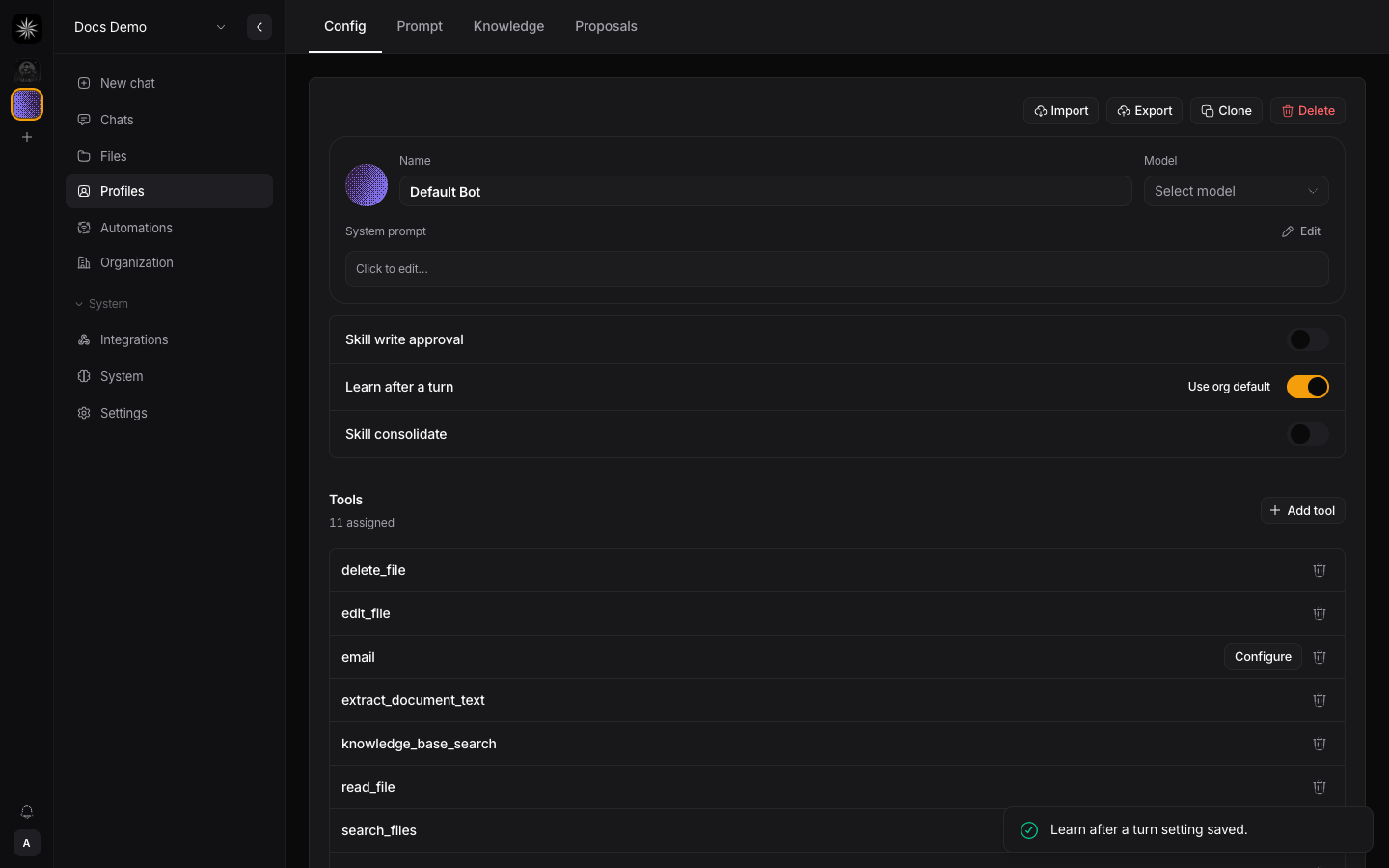Viewport: 1389px width, 868px height.
Task: Toggle Skill write approval switch
Action: tap(1308, 339)
